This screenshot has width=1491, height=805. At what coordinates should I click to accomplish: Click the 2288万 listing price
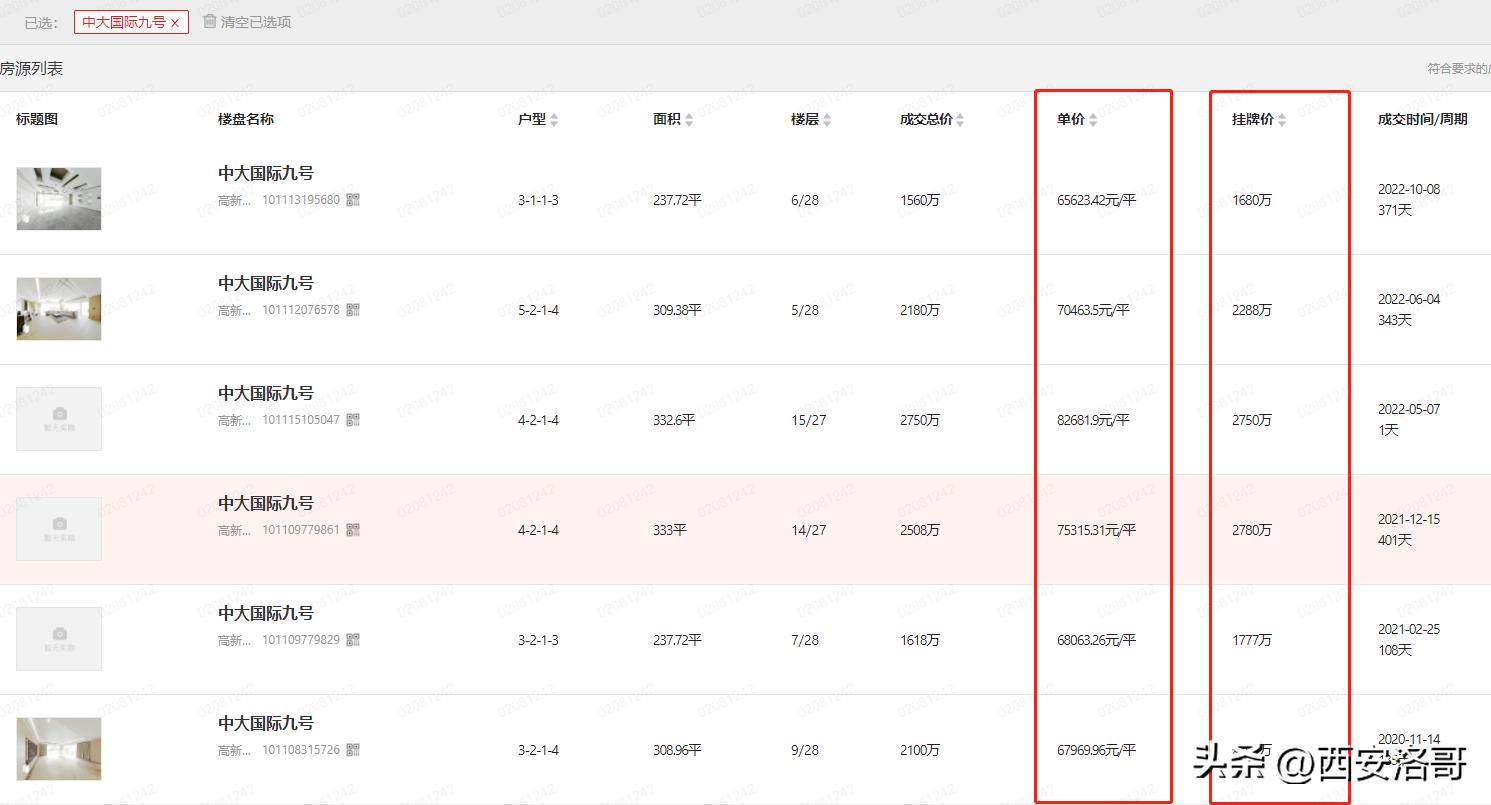tap(1252, 310)
